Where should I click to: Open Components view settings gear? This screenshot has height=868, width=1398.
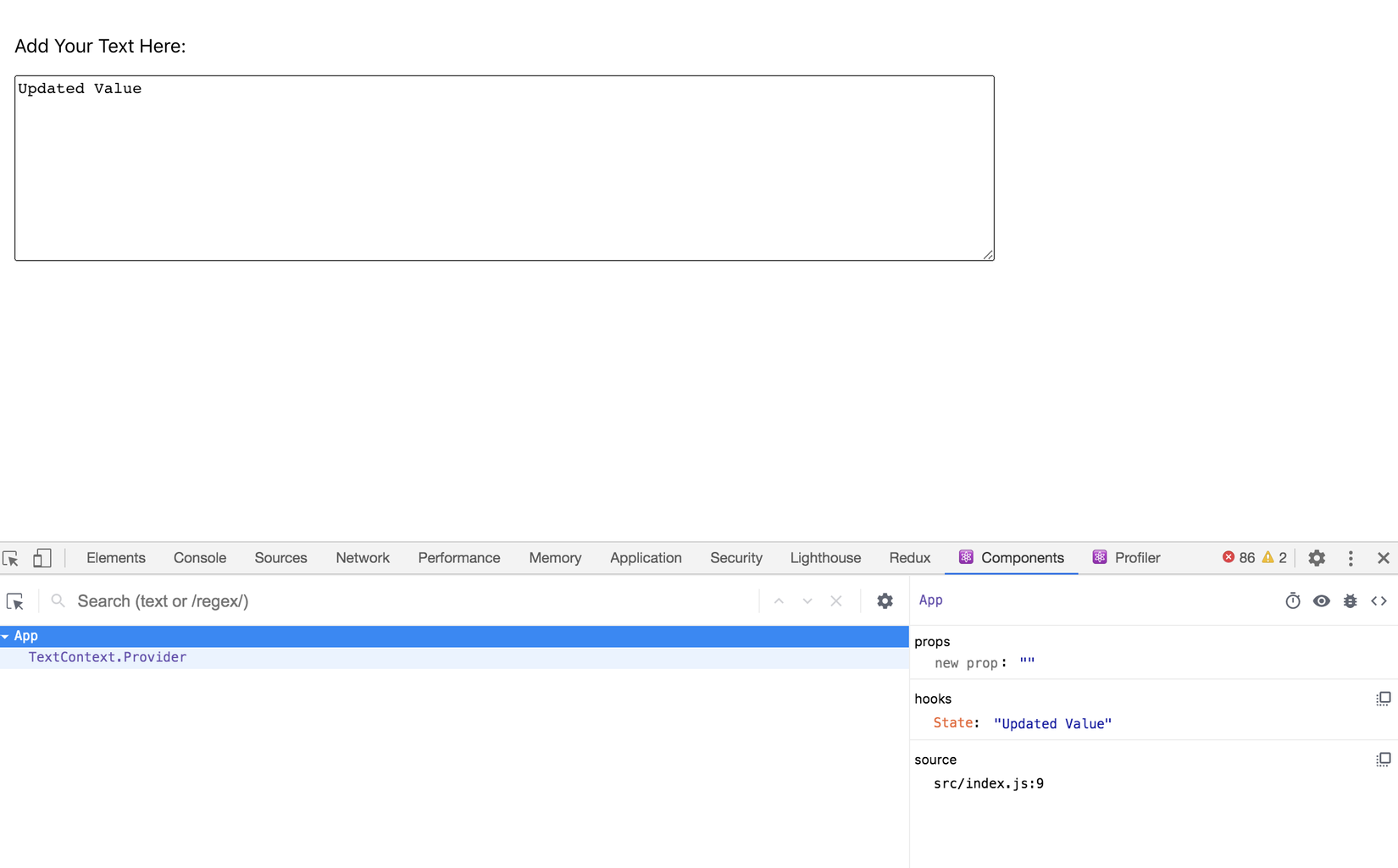click(885, 601)
